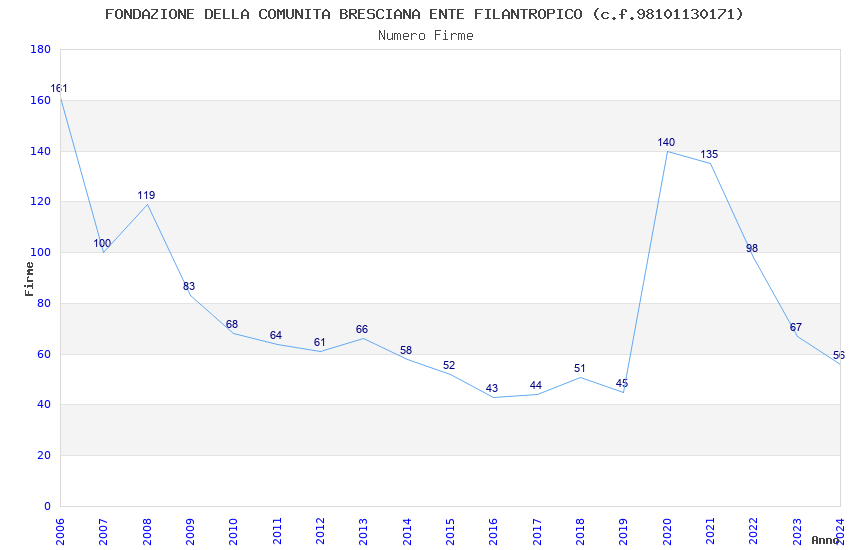
Task: Click the 83 data label for 2009
Action: pos(189,286)
